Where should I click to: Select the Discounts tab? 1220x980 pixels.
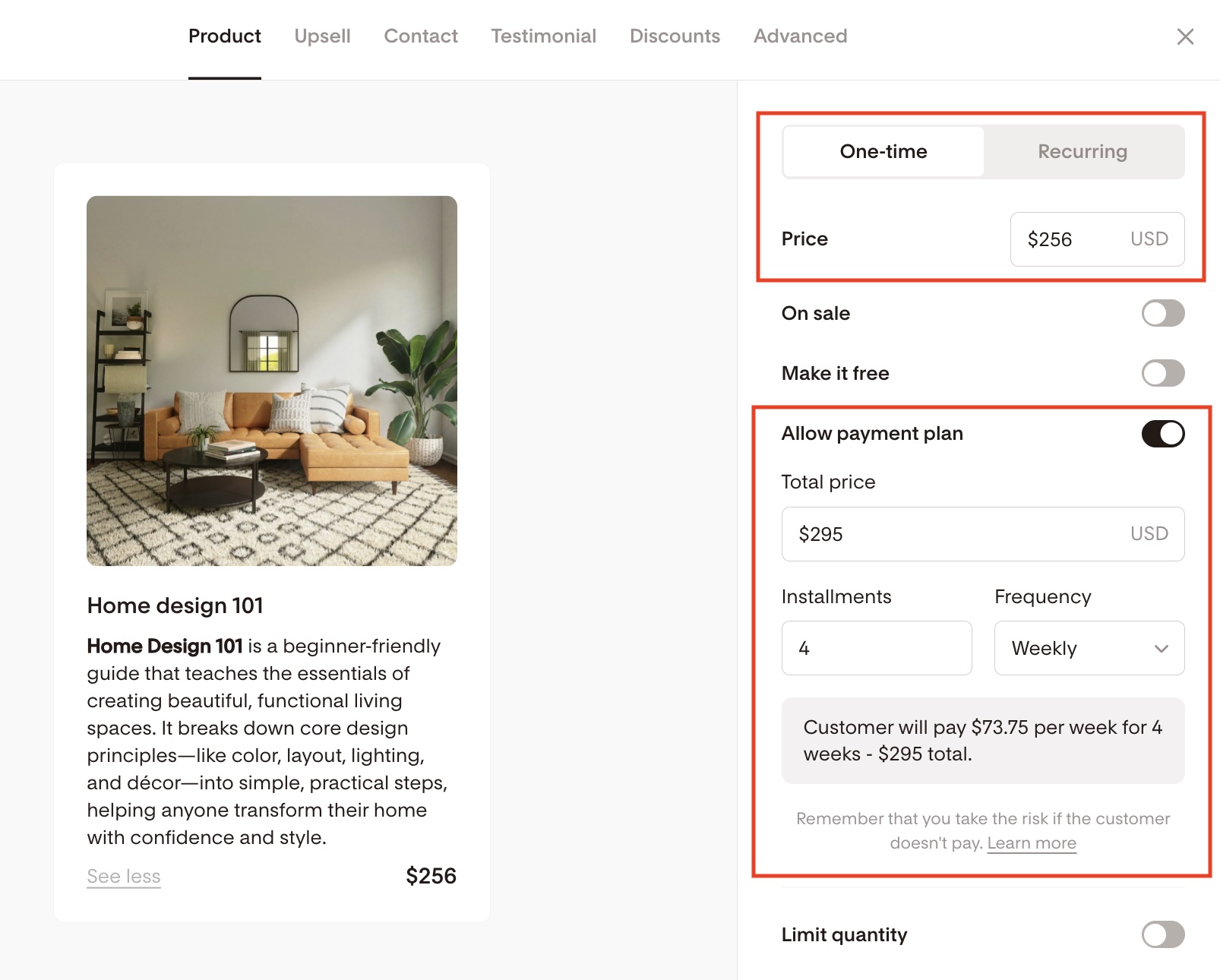click(675, 36)
